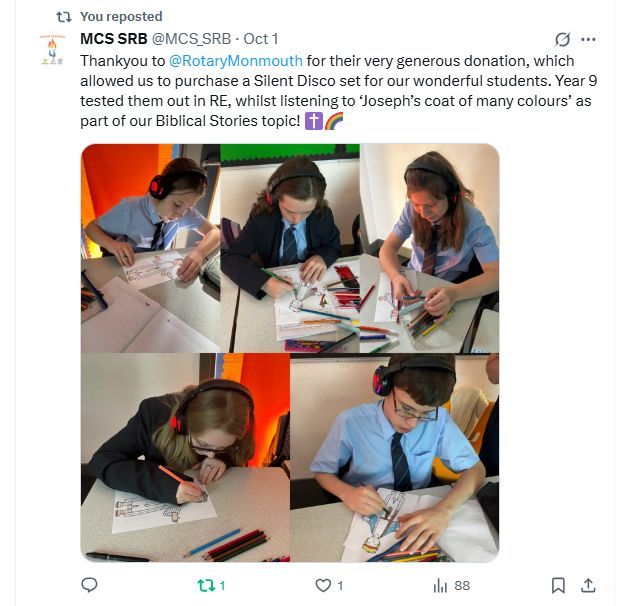Viewport: 625px width, 606px height.
Task: Open the @RotaryMonmouth mention link
Action: point(236,61)
